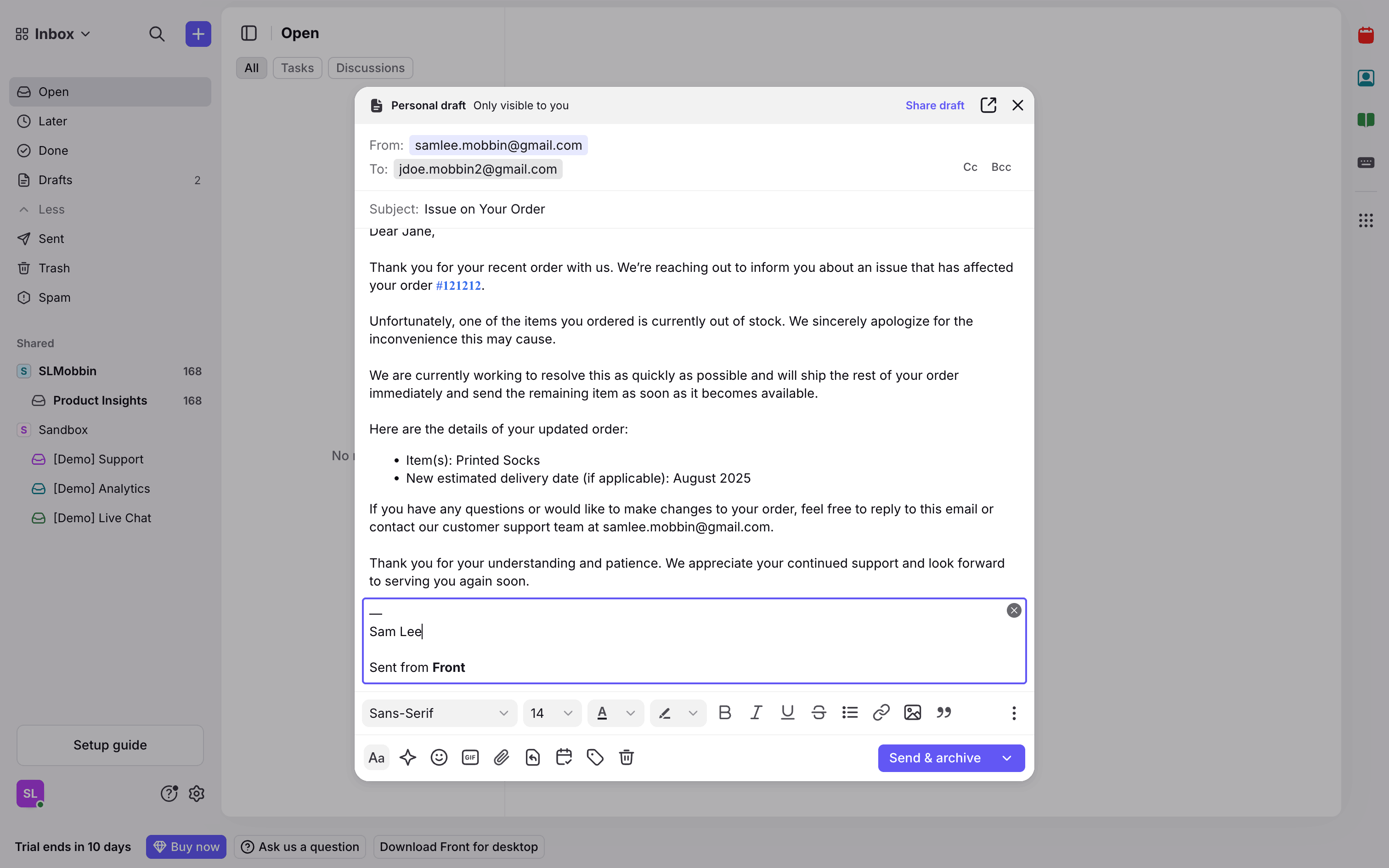Click the Subject input field
This screenshot has width=1389, height=868.
click(689, 209)
